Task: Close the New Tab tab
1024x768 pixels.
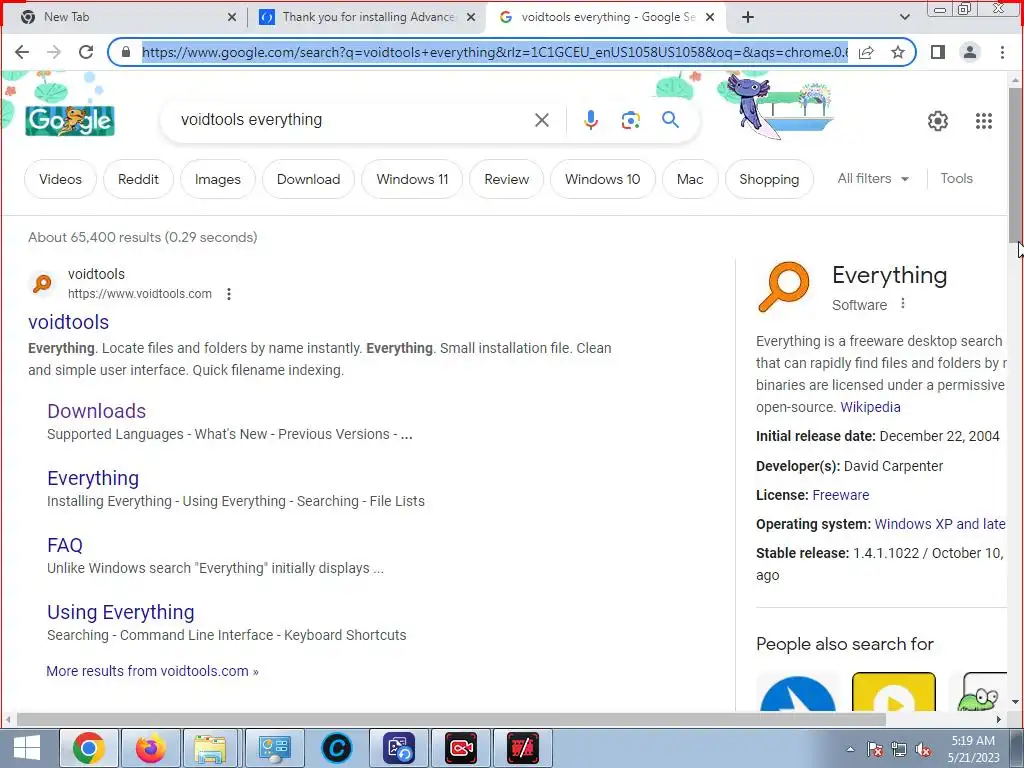Action: pos(232,17)
